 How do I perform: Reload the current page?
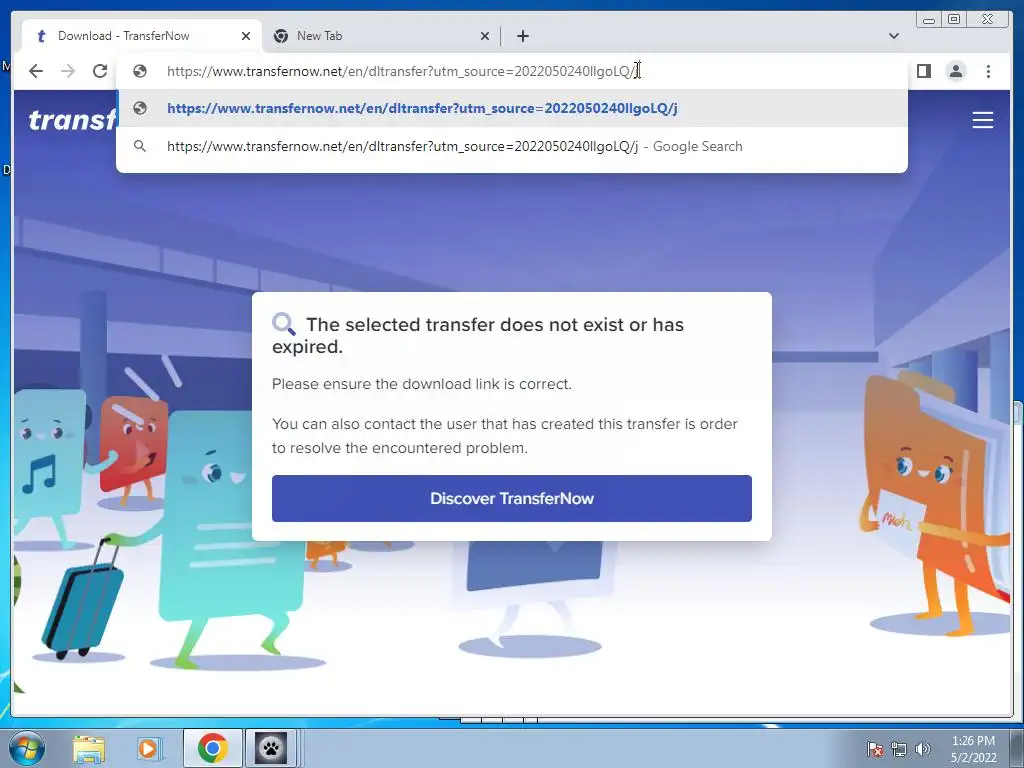point(100,71)
